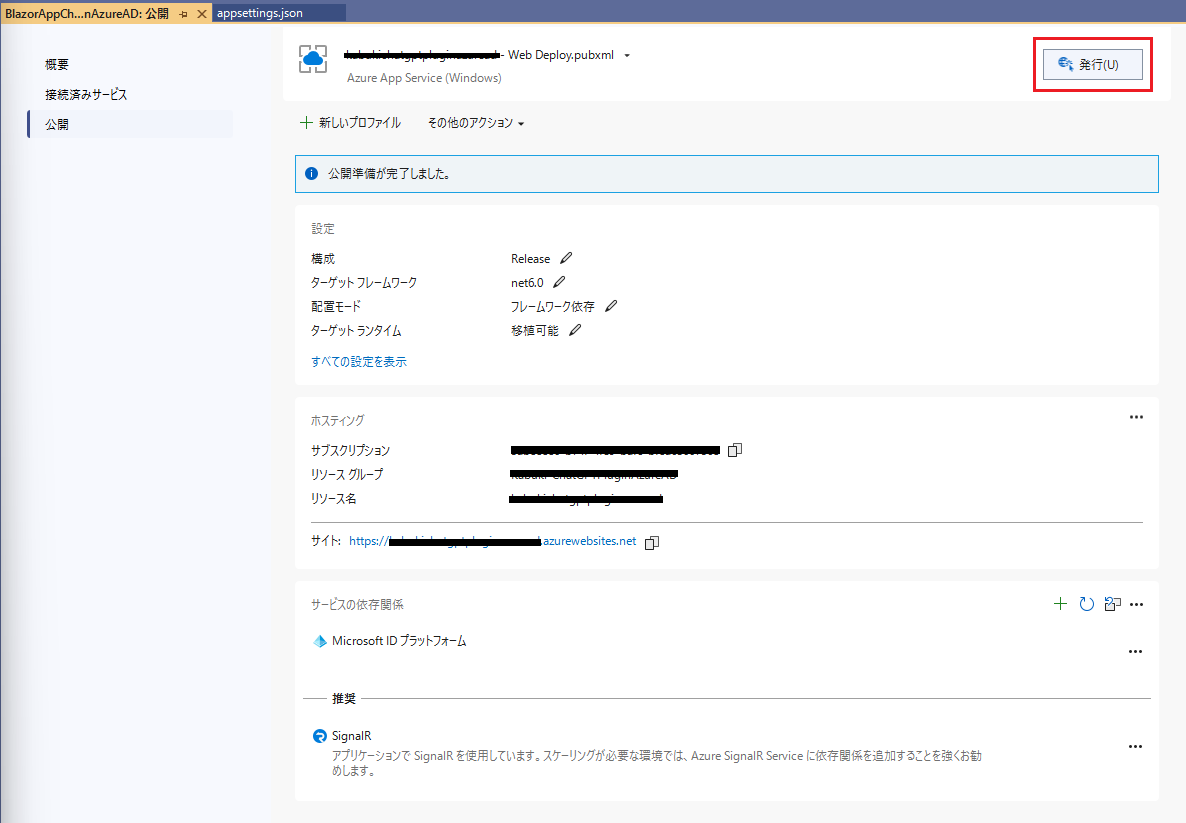Open SignalR row more options
The width and height of the screenshot is (1186, 823).
point(1135,747)
